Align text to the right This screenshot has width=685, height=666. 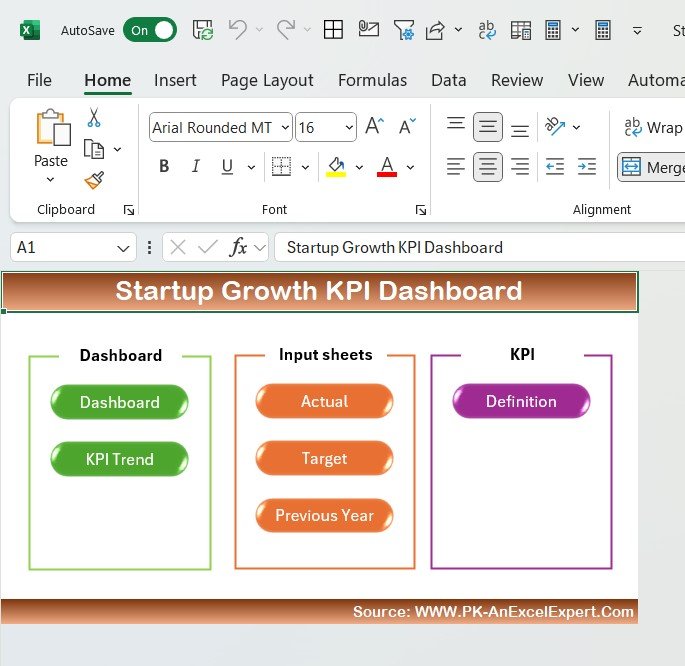pyautogui.click(x=520, y=166)
